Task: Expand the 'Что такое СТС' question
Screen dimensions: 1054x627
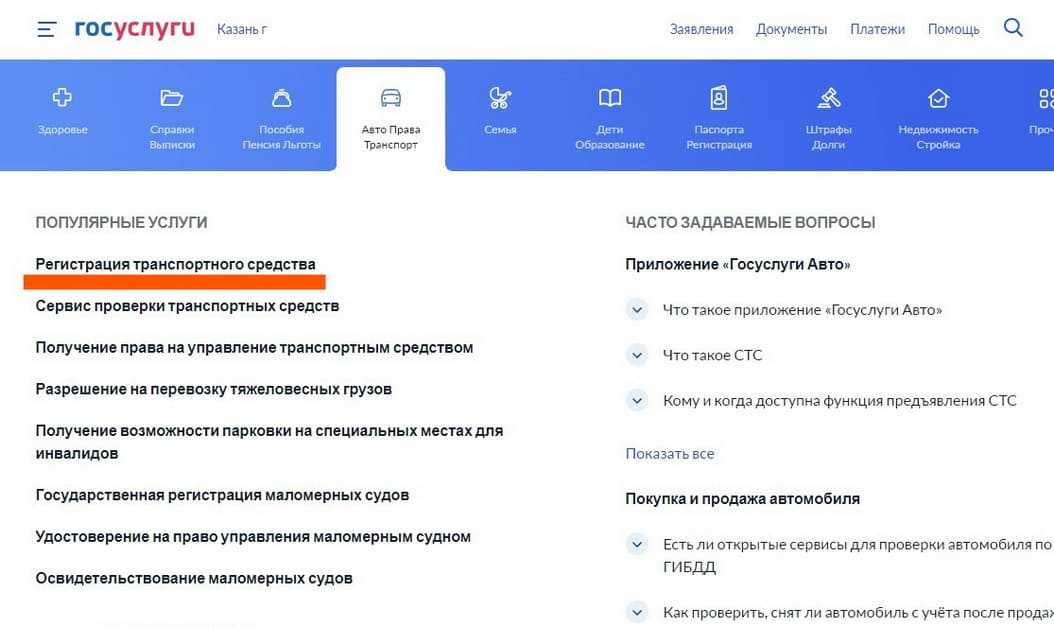Action: (637, 355)
